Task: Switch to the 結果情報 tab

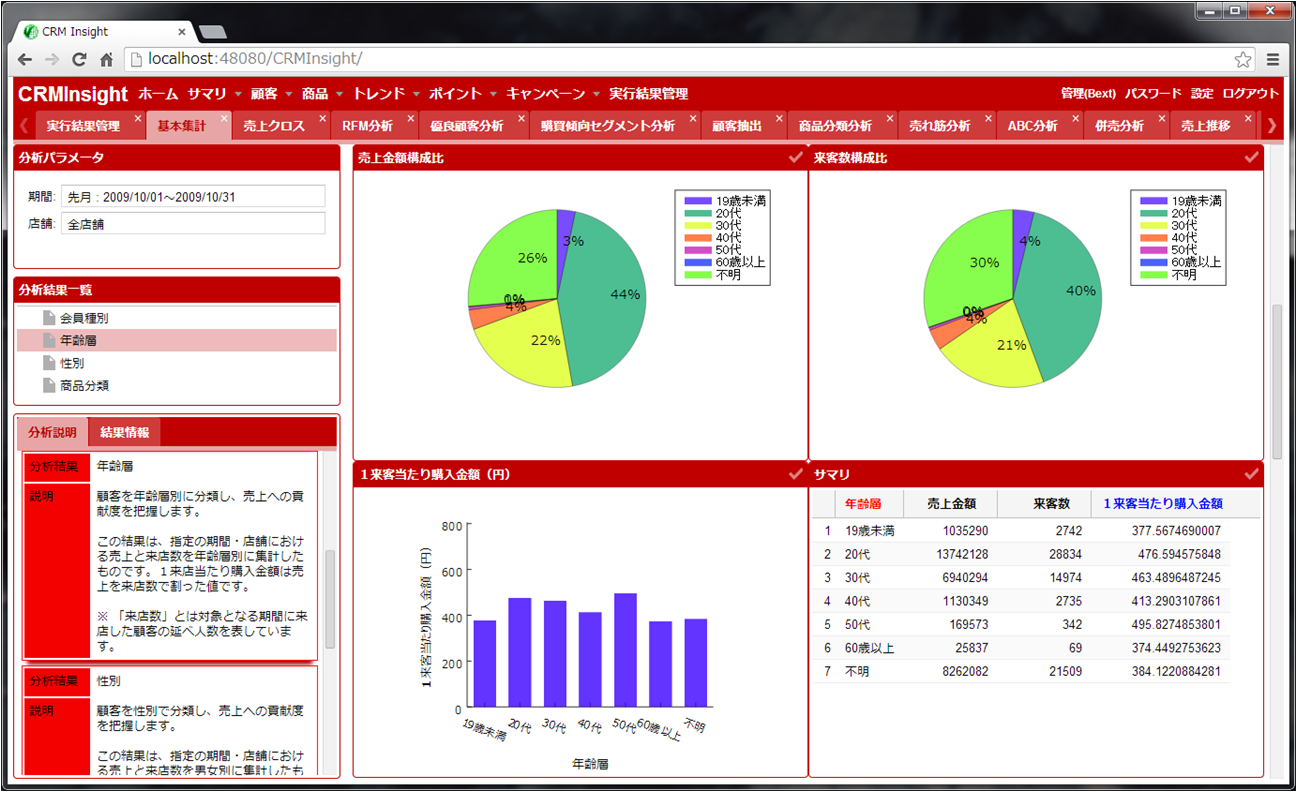Action: 125,432
